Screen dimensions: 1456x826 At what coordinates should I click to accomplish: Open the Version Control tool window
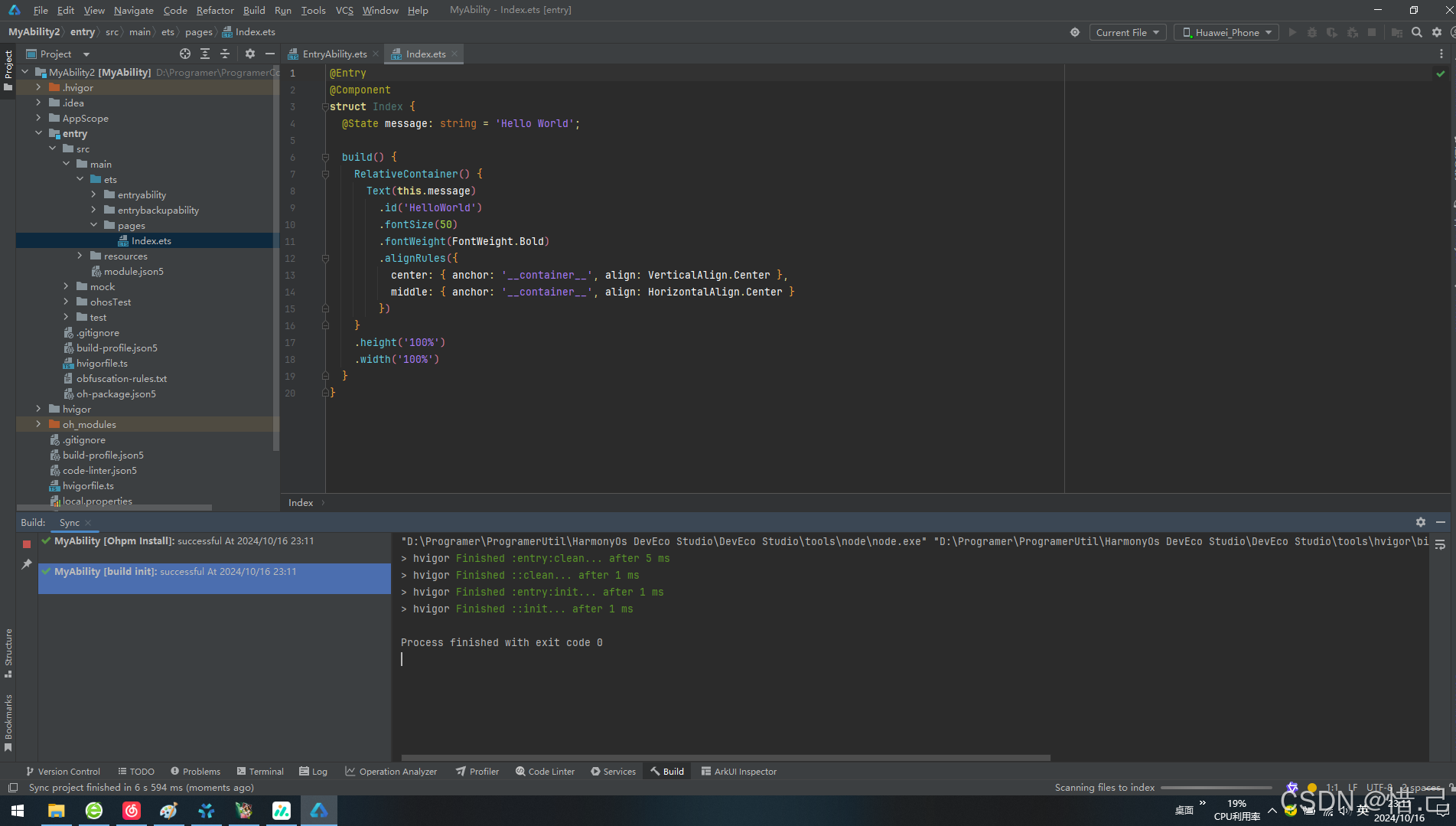[x=63, y=771]
